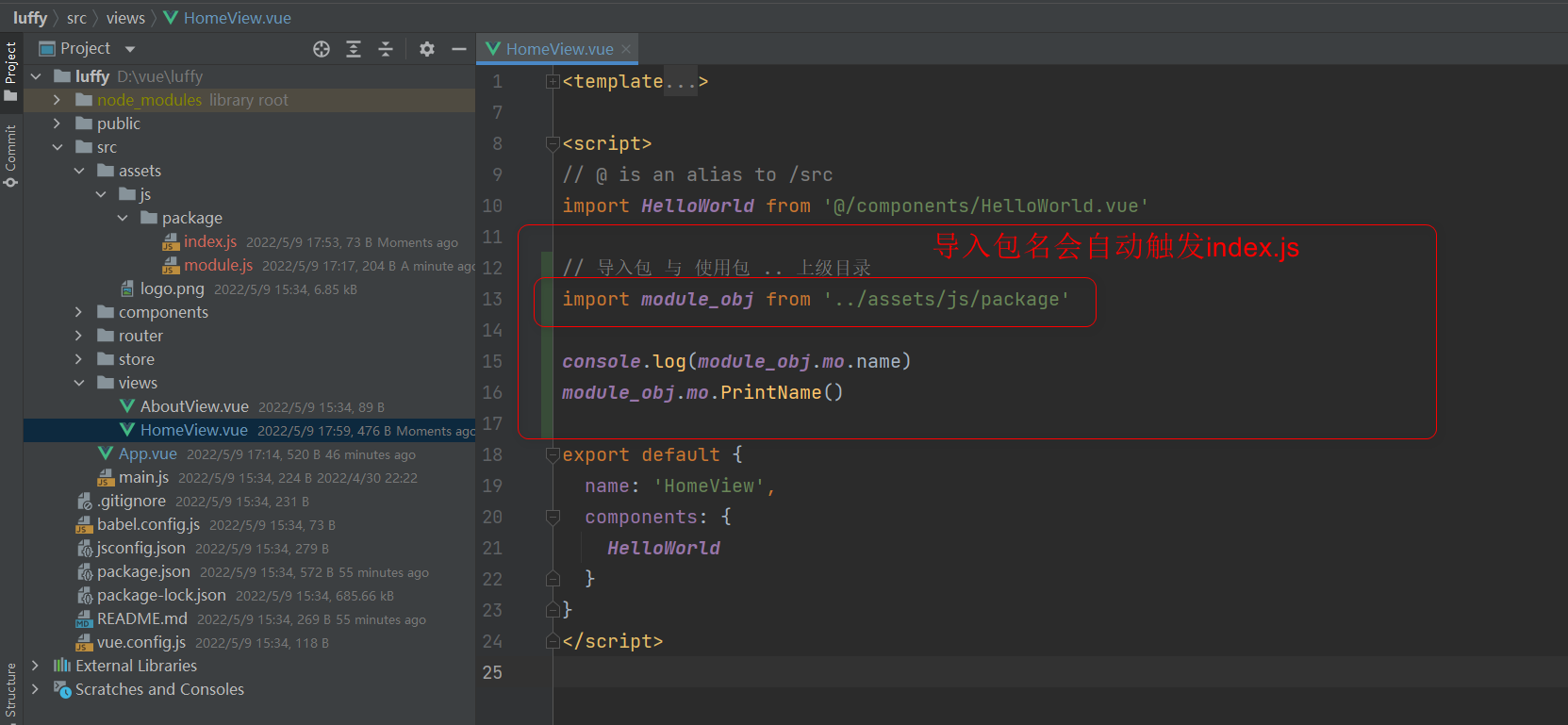This screenshot has width=1568, height=725.
Task: Place cursor on empty line 25
Action: (x=1060, y=673)
